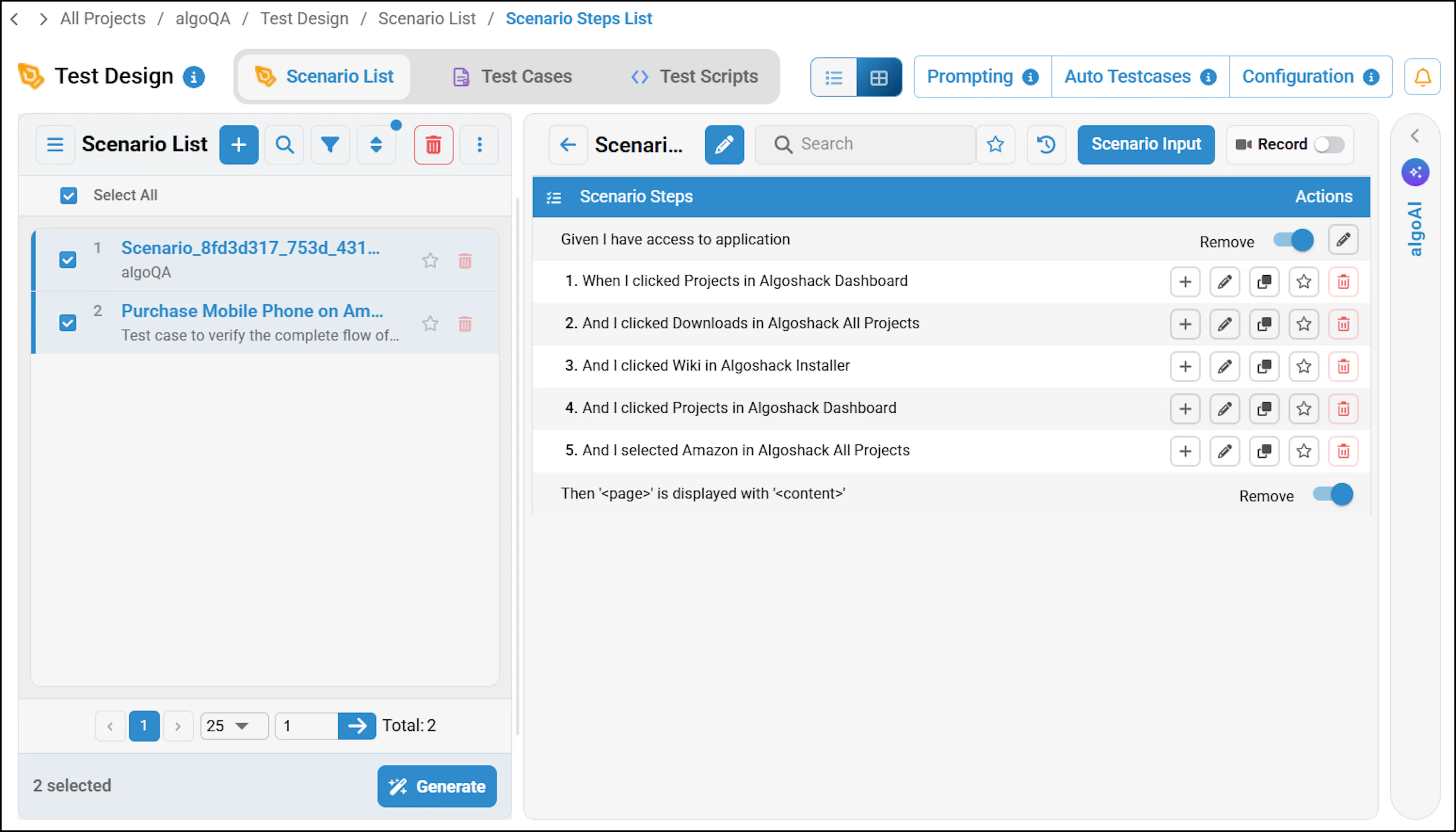Uncheck Scenario_8fd3d317 checkbox
The image size is (1456, 832).
pyautogui.click(x=67, y=260)
